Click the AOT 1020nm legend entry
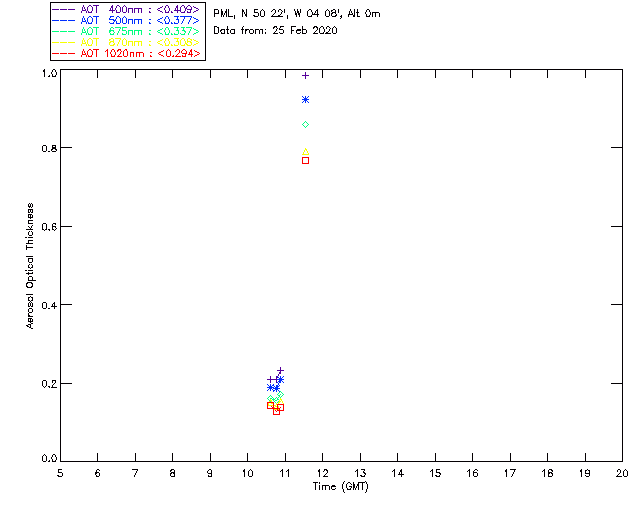 click(x=127, y=53)
